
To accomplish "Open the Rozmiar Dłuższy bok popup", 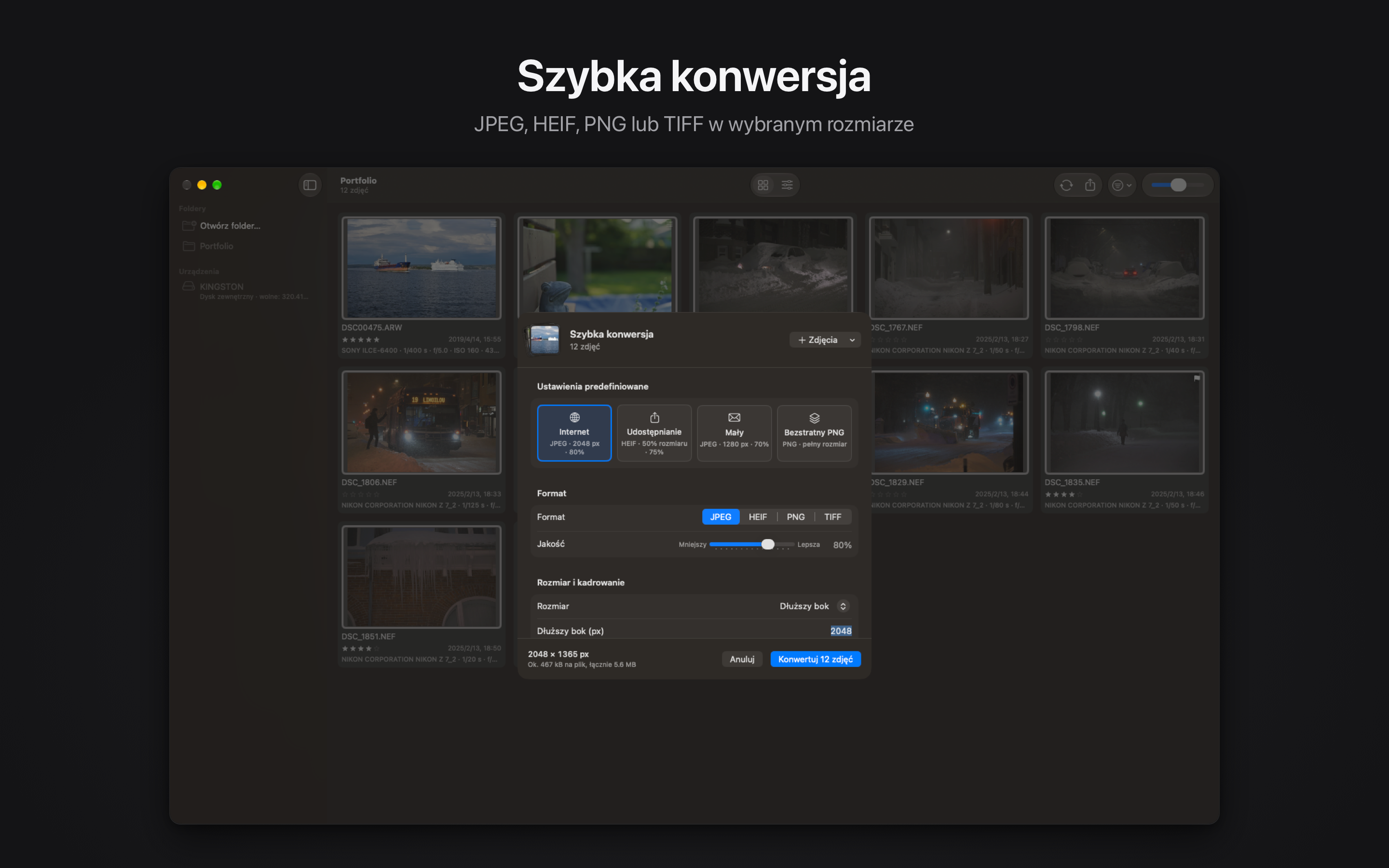I will point(814,606).
